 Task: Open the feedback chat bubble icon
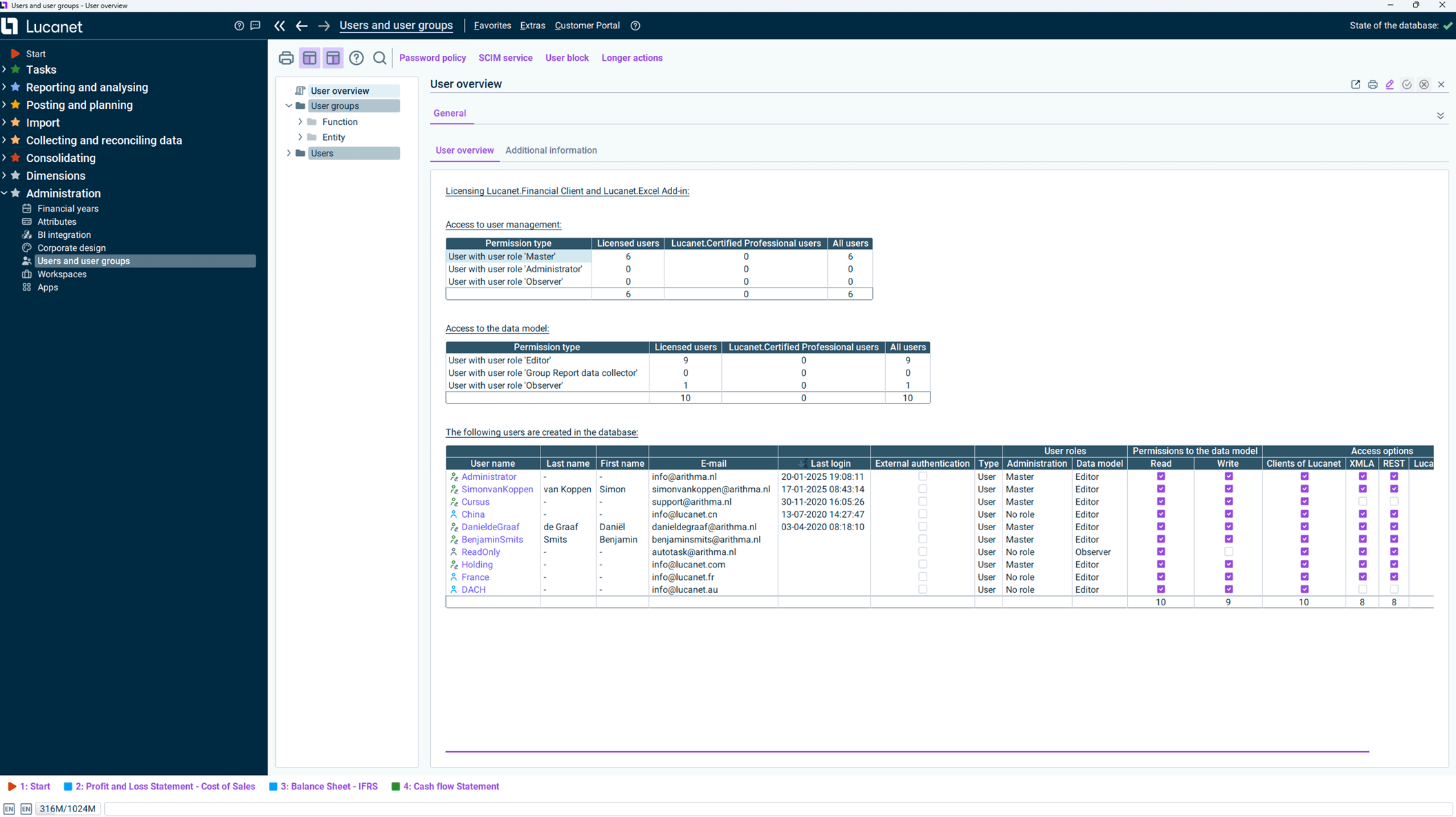255,26
